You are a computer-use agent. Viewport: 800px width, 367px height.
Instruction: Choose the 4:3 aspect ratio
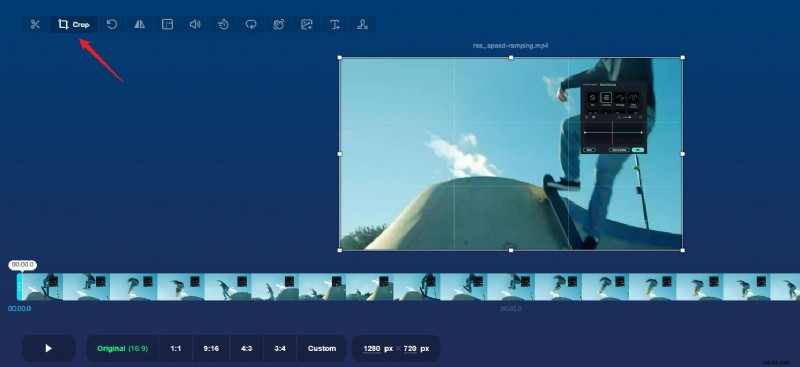pos(246,348)
